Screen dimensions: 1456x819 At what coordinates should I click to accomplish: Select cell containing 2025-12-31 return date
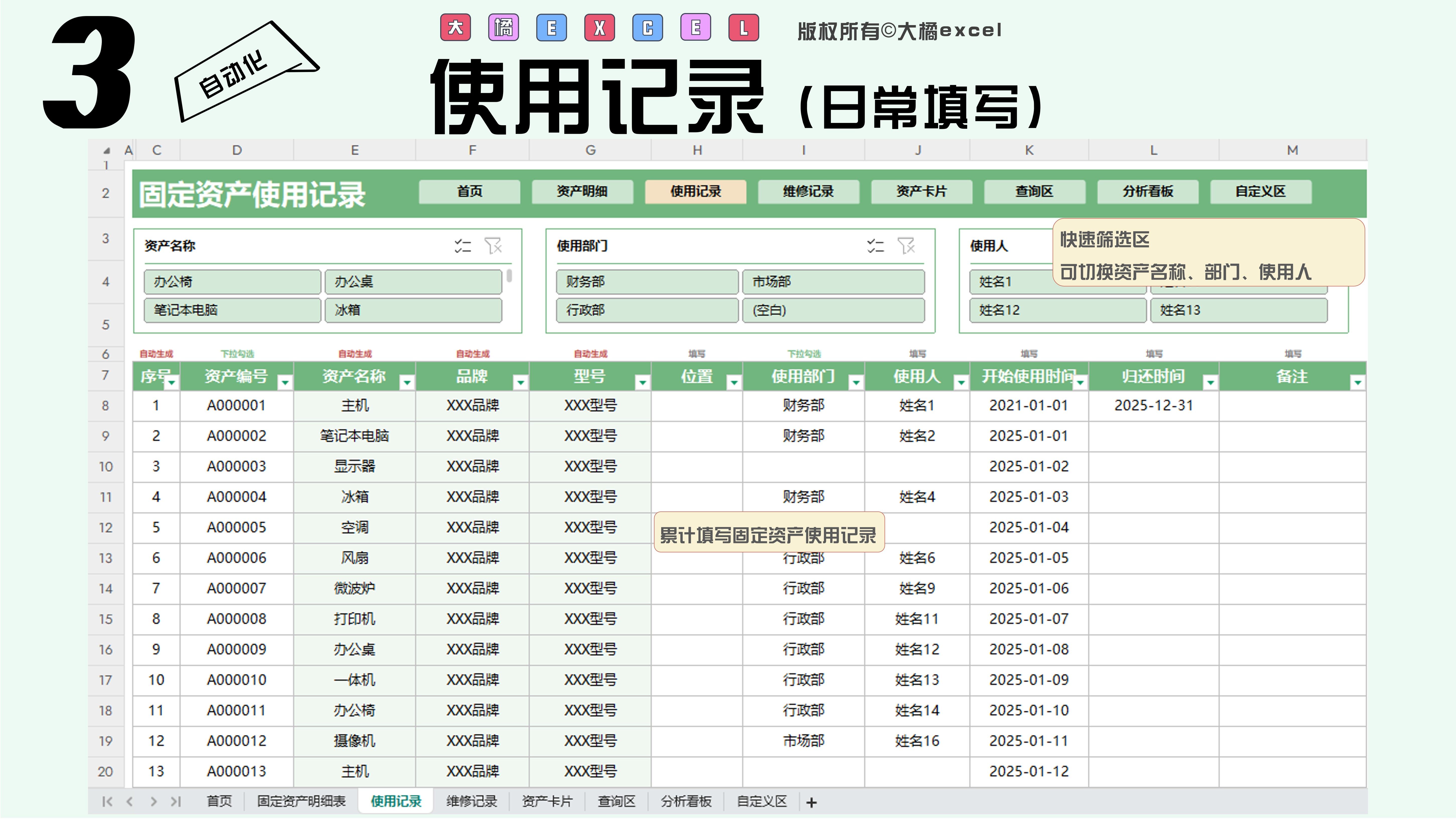coord(1153,406)
